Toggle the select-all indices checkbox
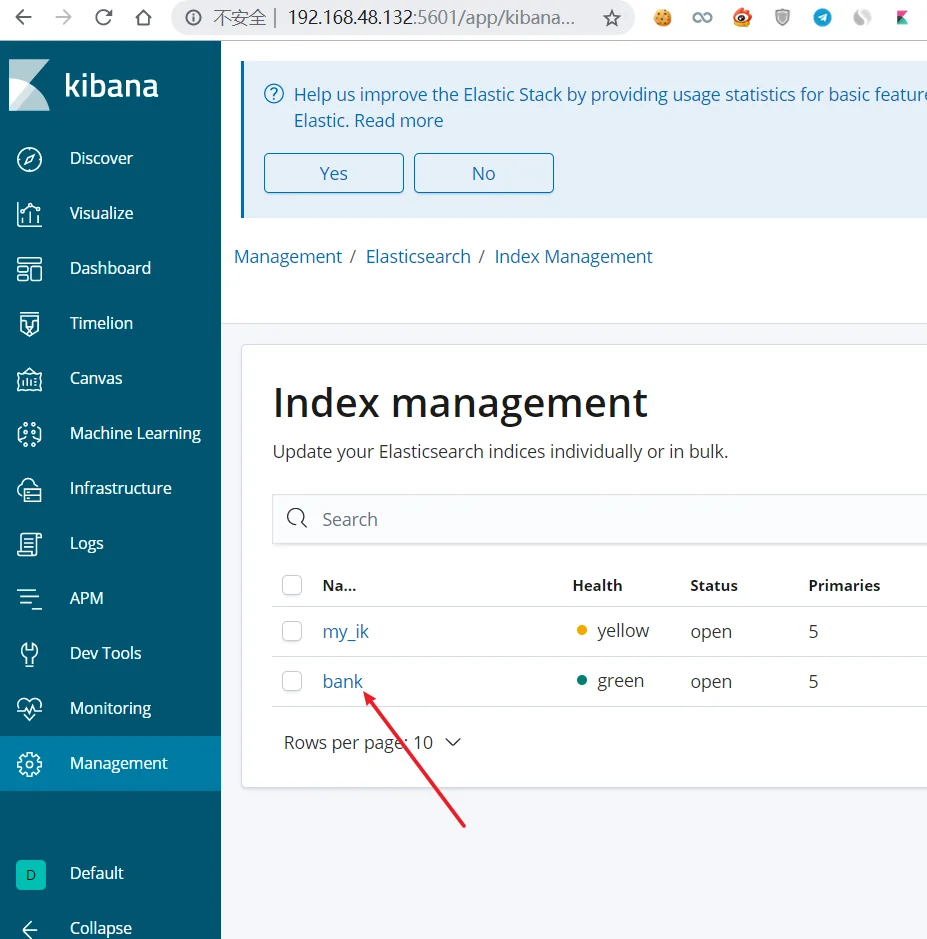This screenshot has width=927, height=939. (x=292, y=585)
